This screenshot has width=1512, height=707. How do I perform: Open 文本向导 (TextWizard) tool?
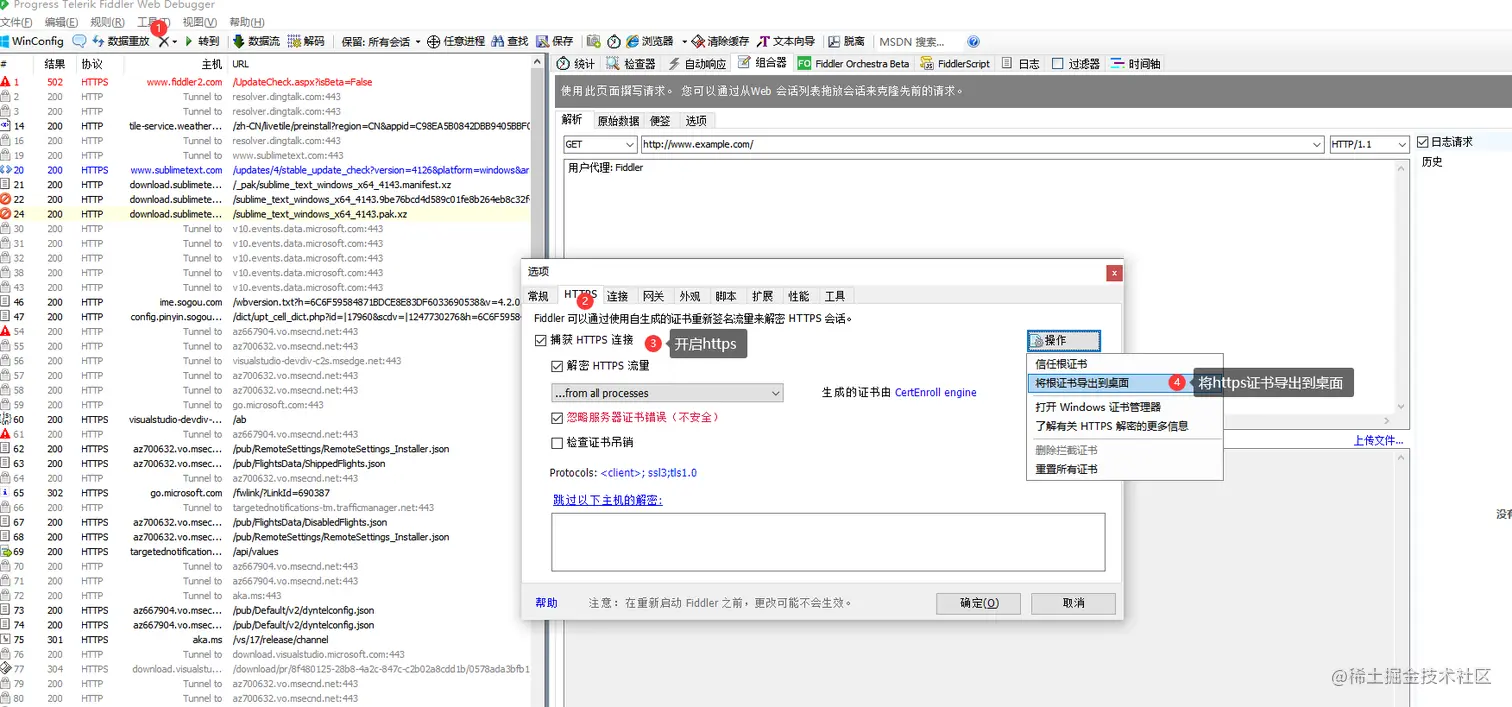click(x=787, y=41)
